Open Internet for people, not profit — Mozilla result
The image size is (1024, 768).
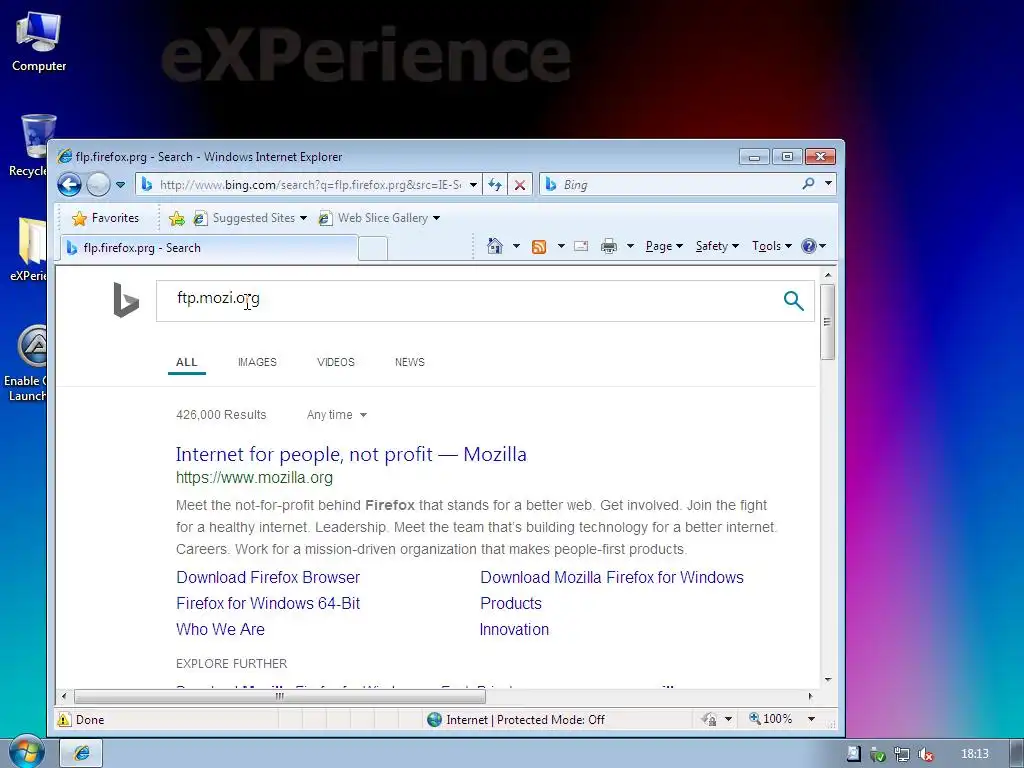[351, 454]
